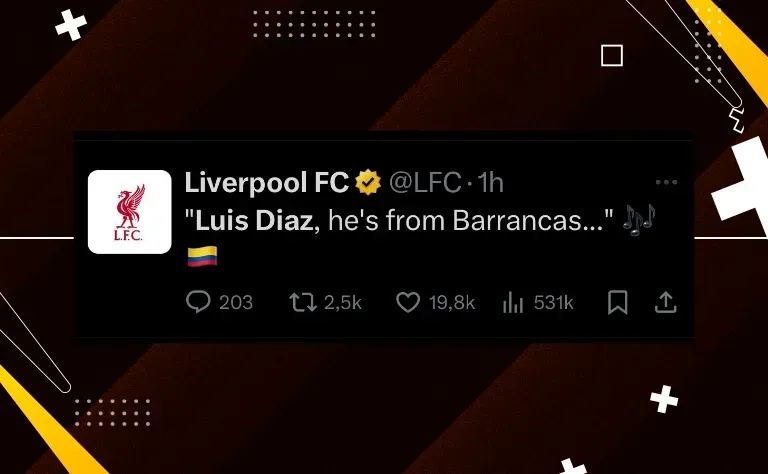
Task: Click the 2,5k retweet count
Action: [x=342, y=303]
